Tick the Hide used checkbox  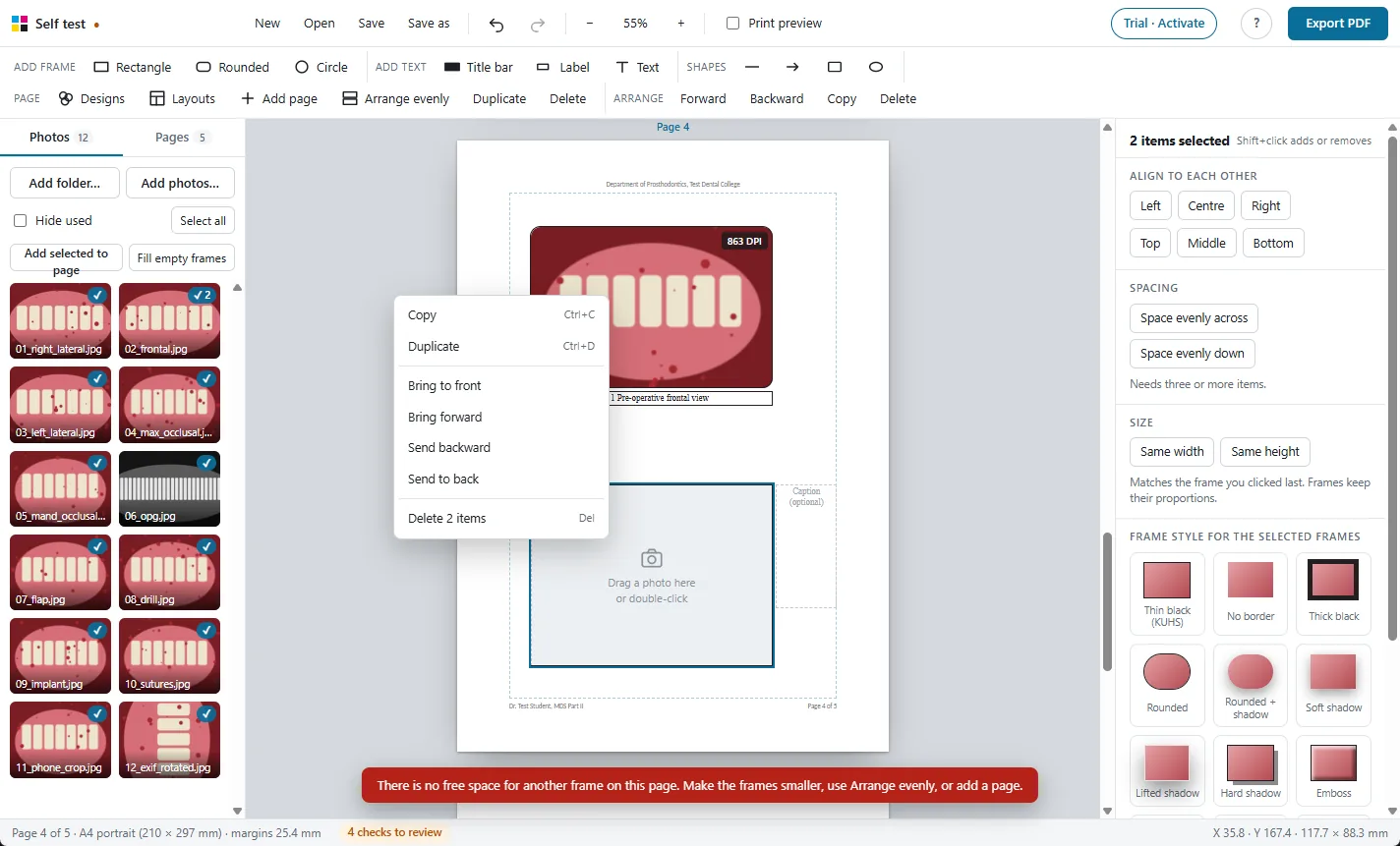point(20,221)
